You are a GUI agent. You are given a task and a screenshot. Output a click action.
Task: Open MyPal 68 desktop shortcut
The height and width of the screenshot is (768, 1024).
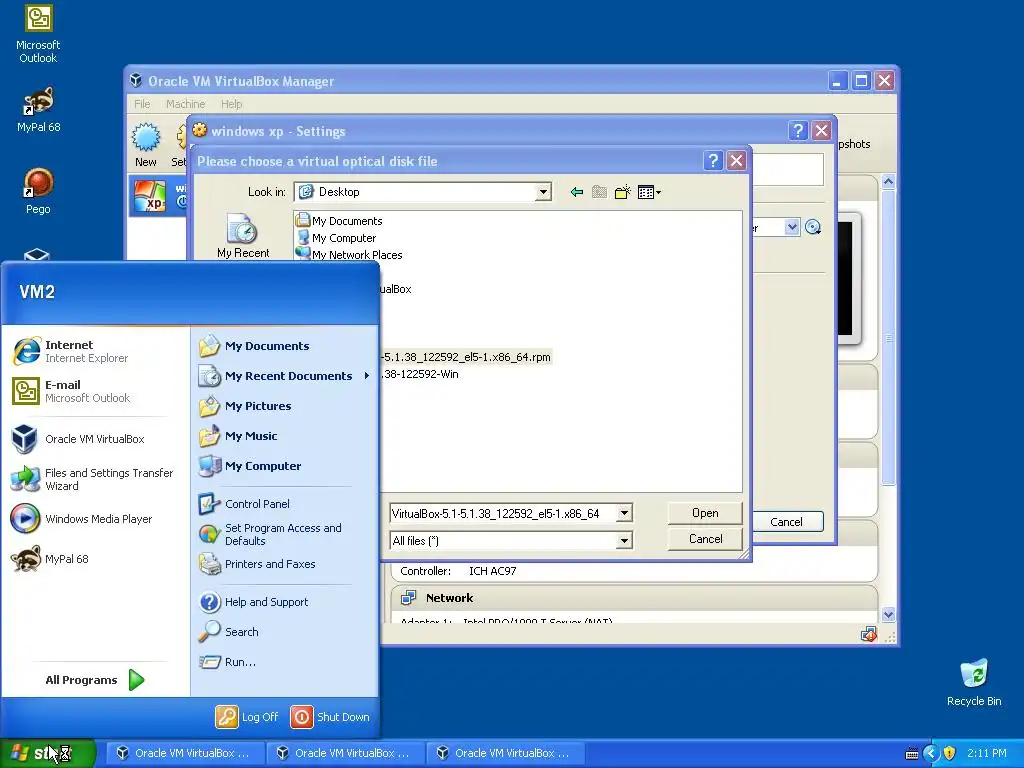[38, 110]
